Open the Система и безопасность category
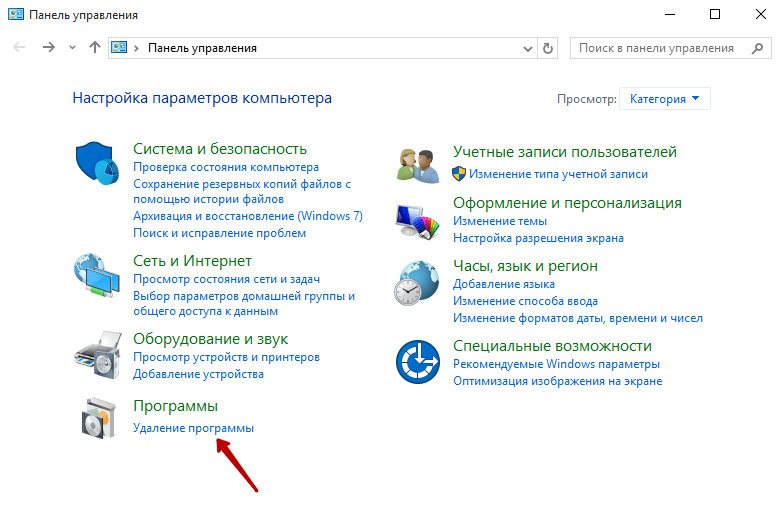Screen dimensions: 782x509 pyautogui.click(x=220, y=149)
